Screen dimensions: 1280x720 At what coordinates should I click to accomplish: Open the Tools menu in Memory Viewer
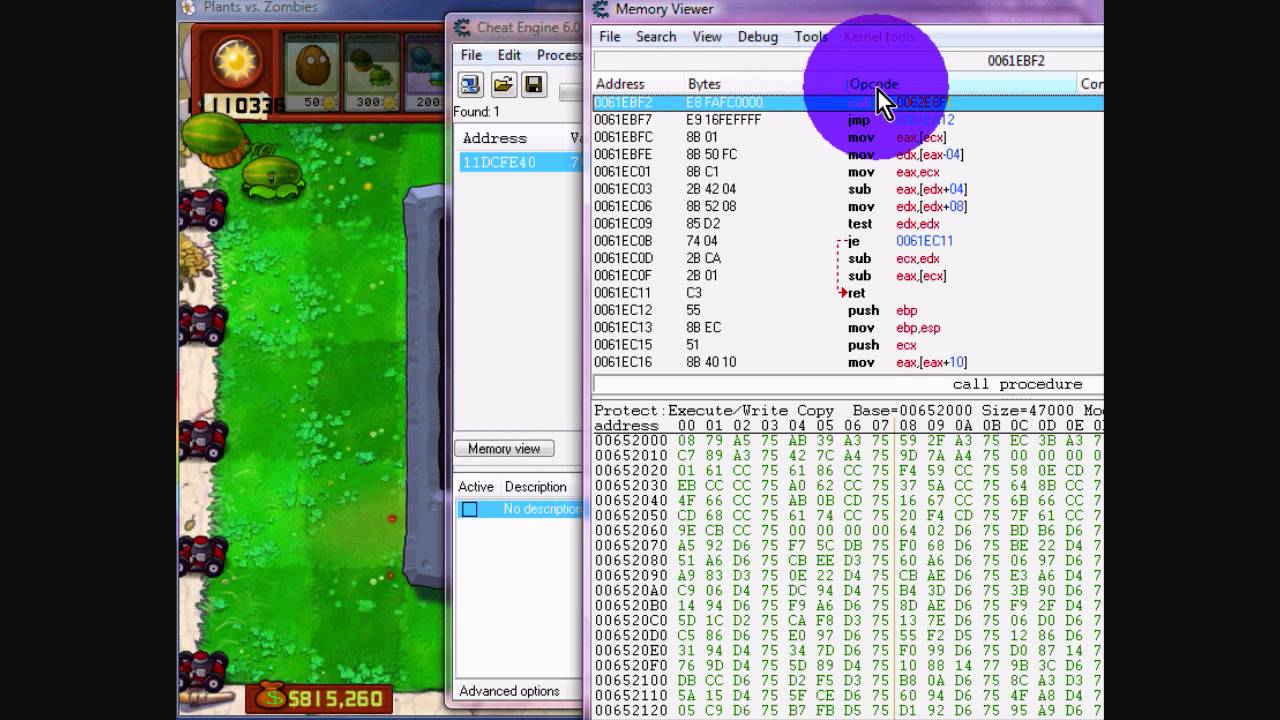tap(811, 37)
